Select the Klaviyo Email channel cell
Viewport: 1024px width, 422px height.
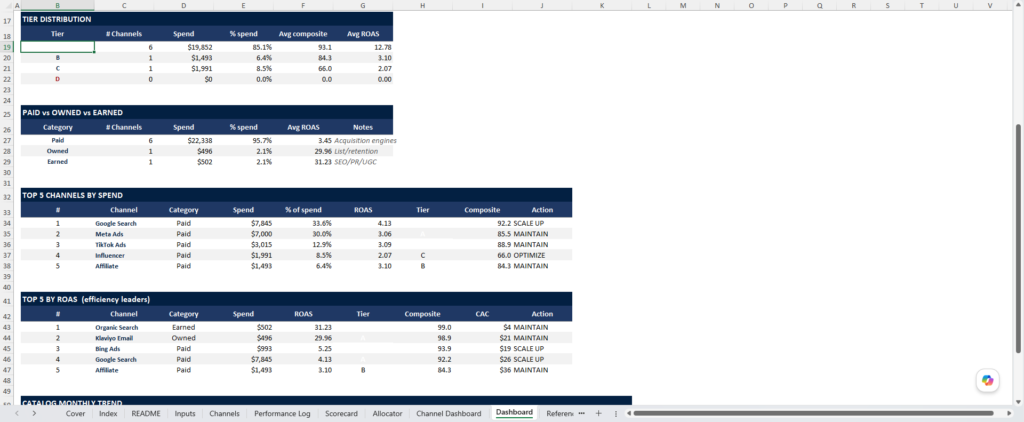[x=124, y=338]
